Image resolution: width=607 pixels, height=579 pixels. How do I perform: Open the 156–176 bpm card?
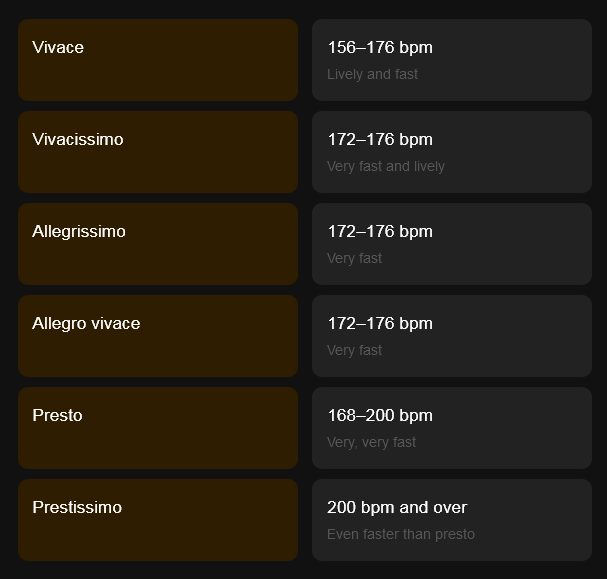[x=452, y=60]
